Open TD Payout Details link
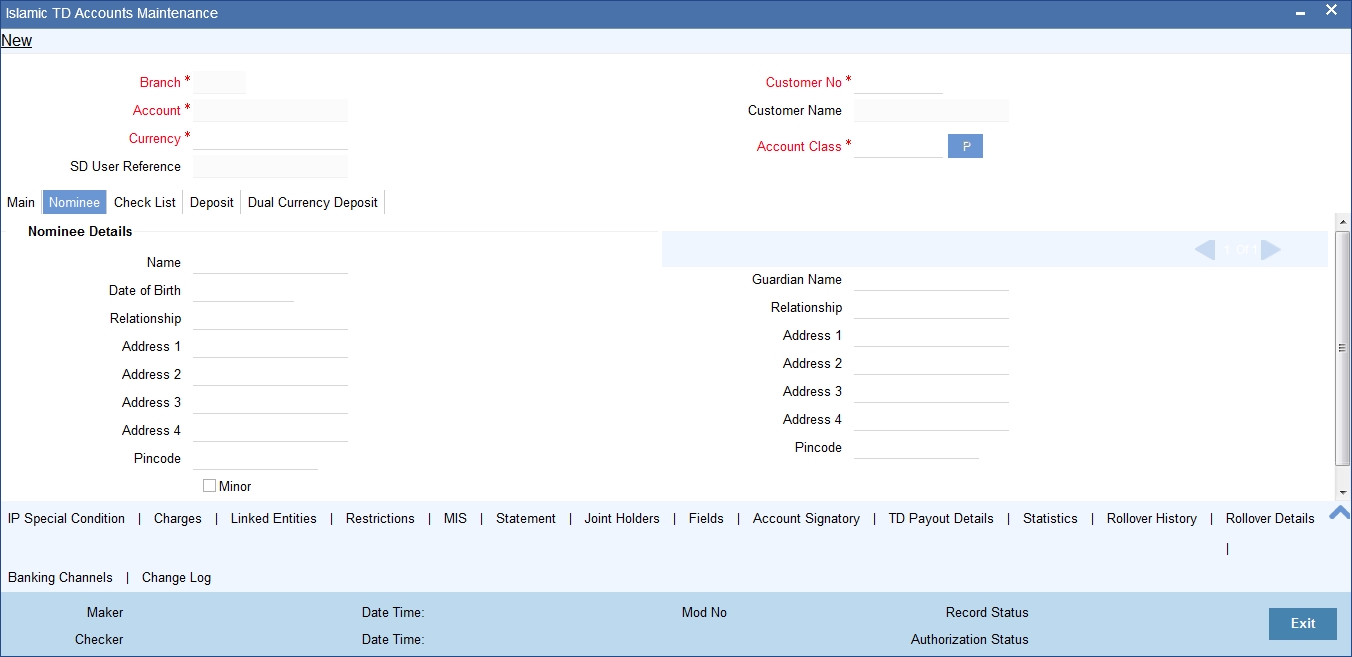The width and height of the screenshot is (1352, 657). pos(941,518)
